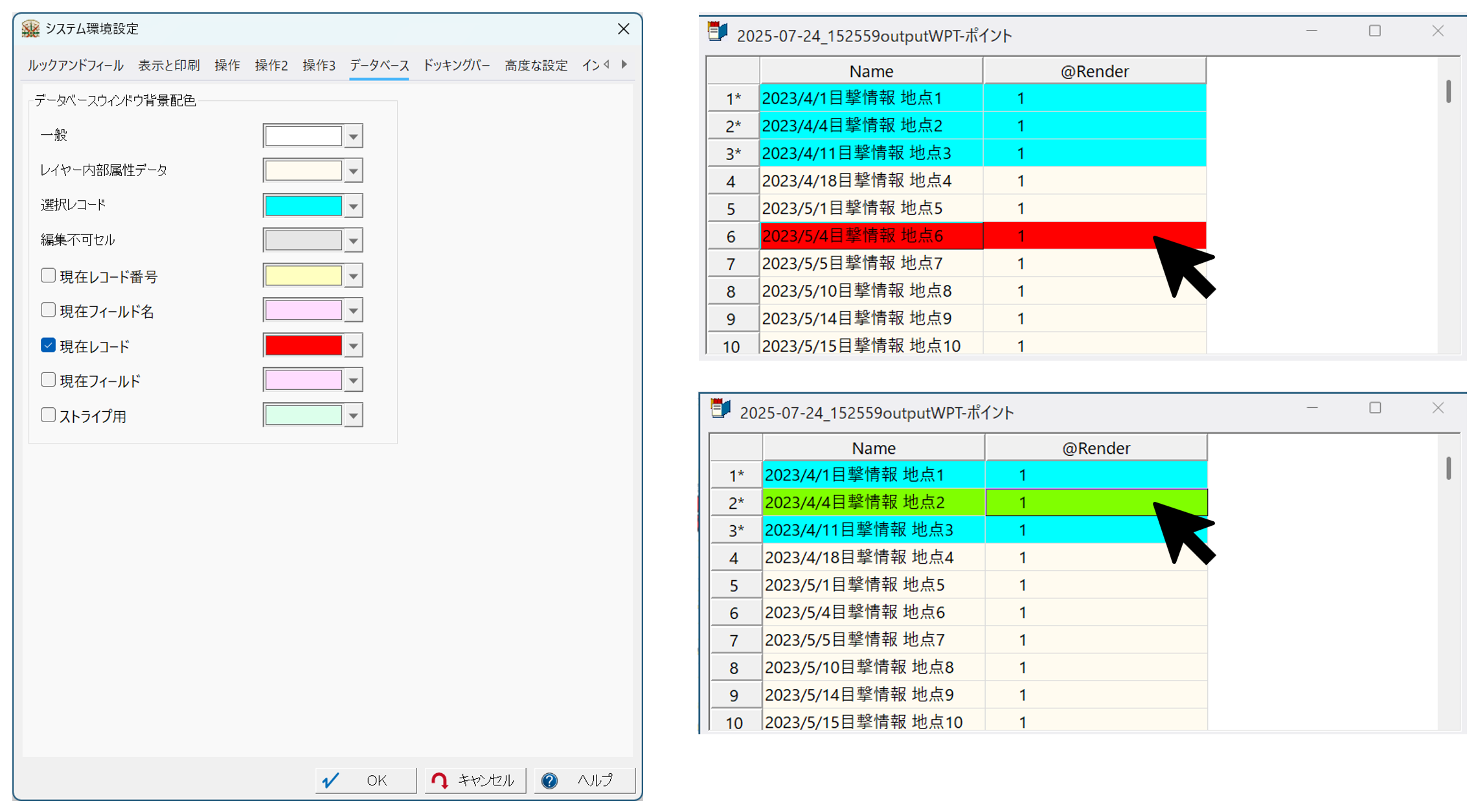Screen dimensions: 1478x812
Task: Open the 選択レコード color dropdown arrow
Action: click(354, 207)
